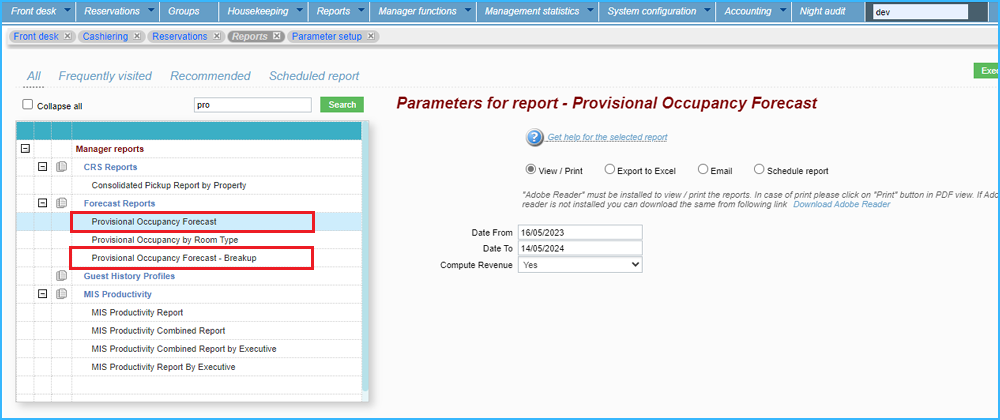Collapse the Manager reports tree node

tap(25, 149)
